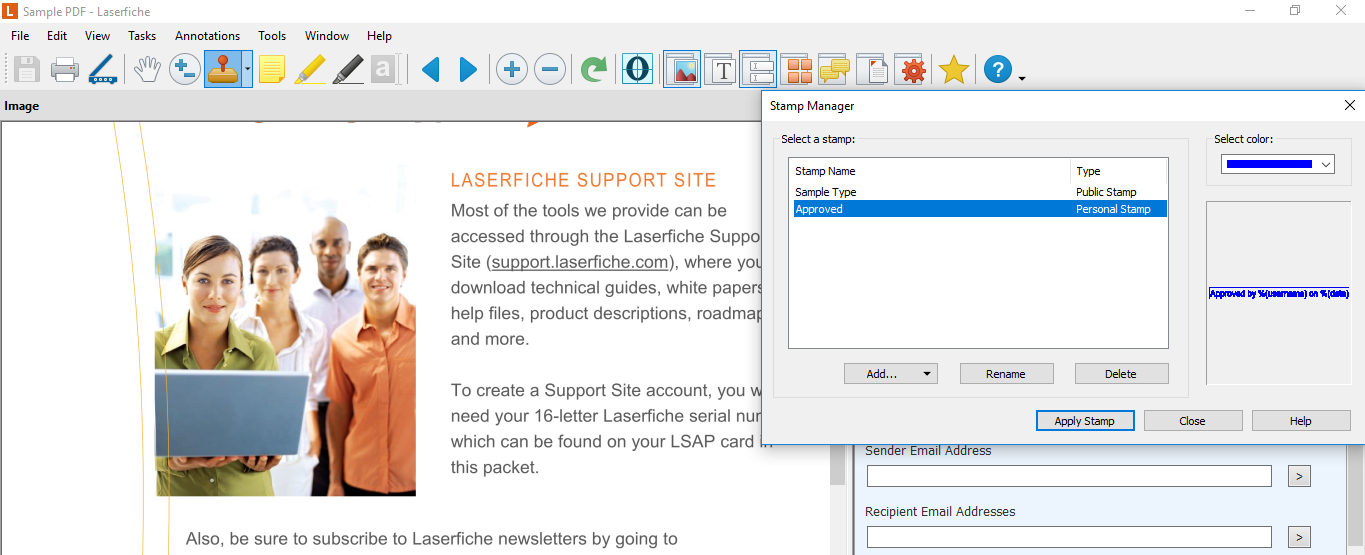Click the Rename button

point(1006,374)
